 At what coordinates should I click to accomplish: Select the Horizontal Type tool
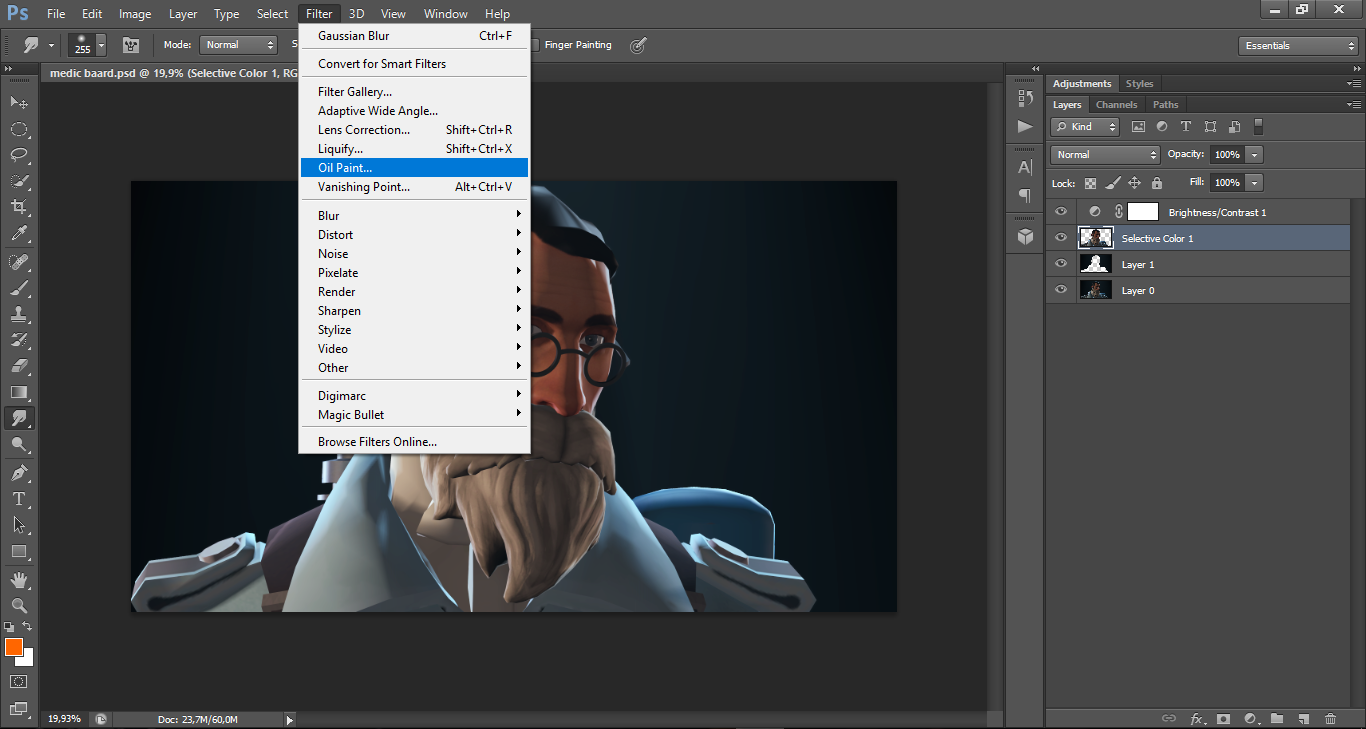[19, 498]
